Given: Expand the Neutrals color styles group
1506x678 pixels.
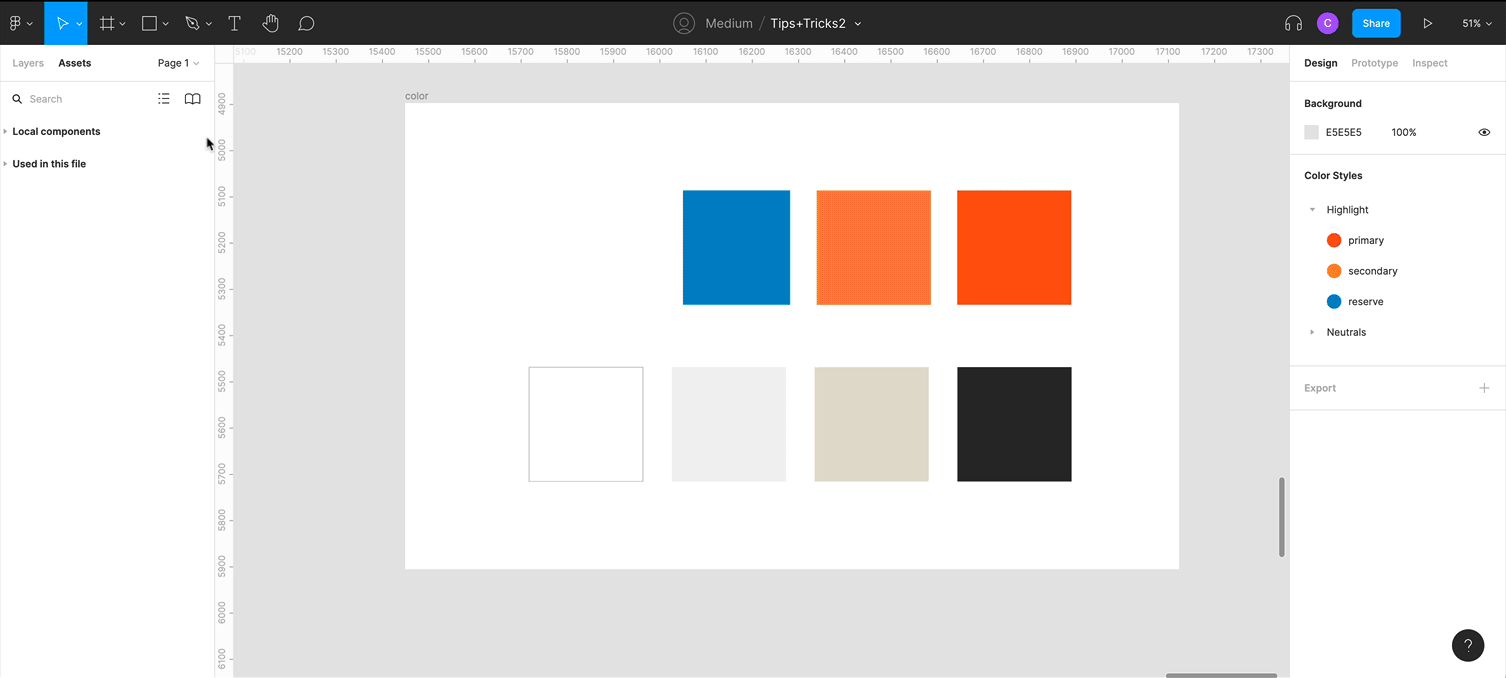Looking at the screenshot, I should coord(1312,332).
